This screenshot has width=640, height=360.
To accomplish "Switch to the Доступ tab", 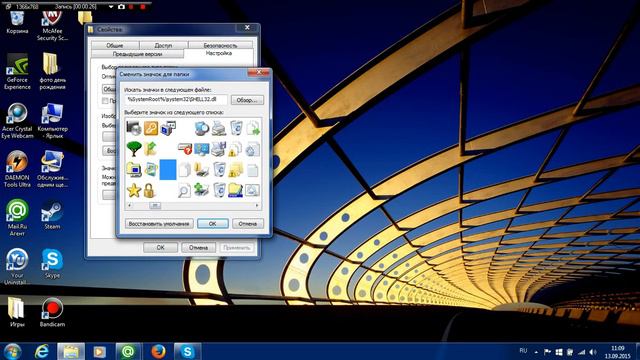I will tap(163, 45).
